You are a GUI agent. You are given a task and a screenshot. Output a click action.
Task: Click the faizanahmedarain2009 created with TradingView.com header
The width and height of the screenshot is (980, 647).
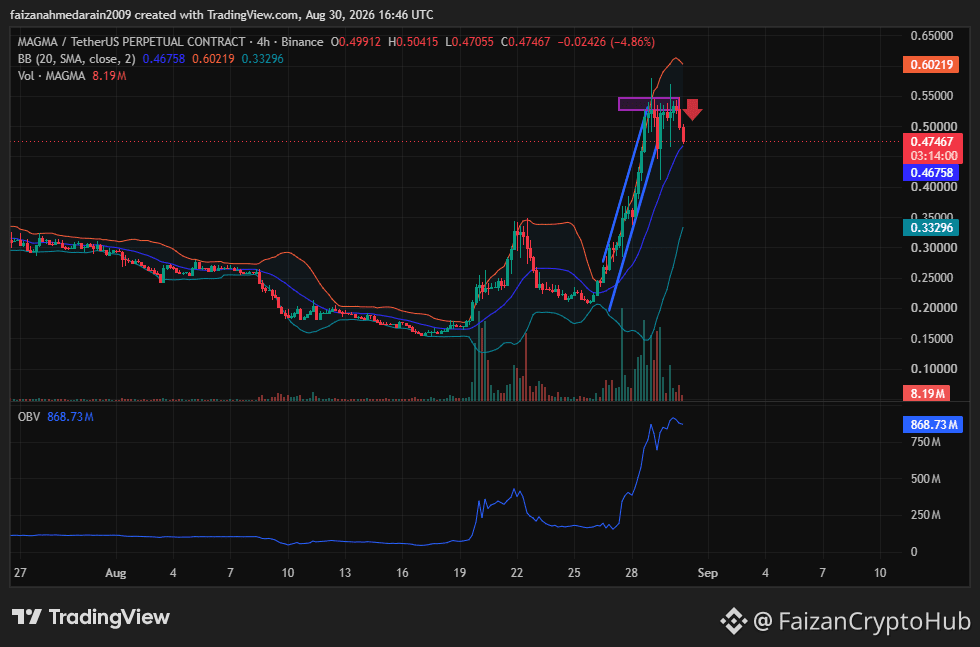[222, 14]
